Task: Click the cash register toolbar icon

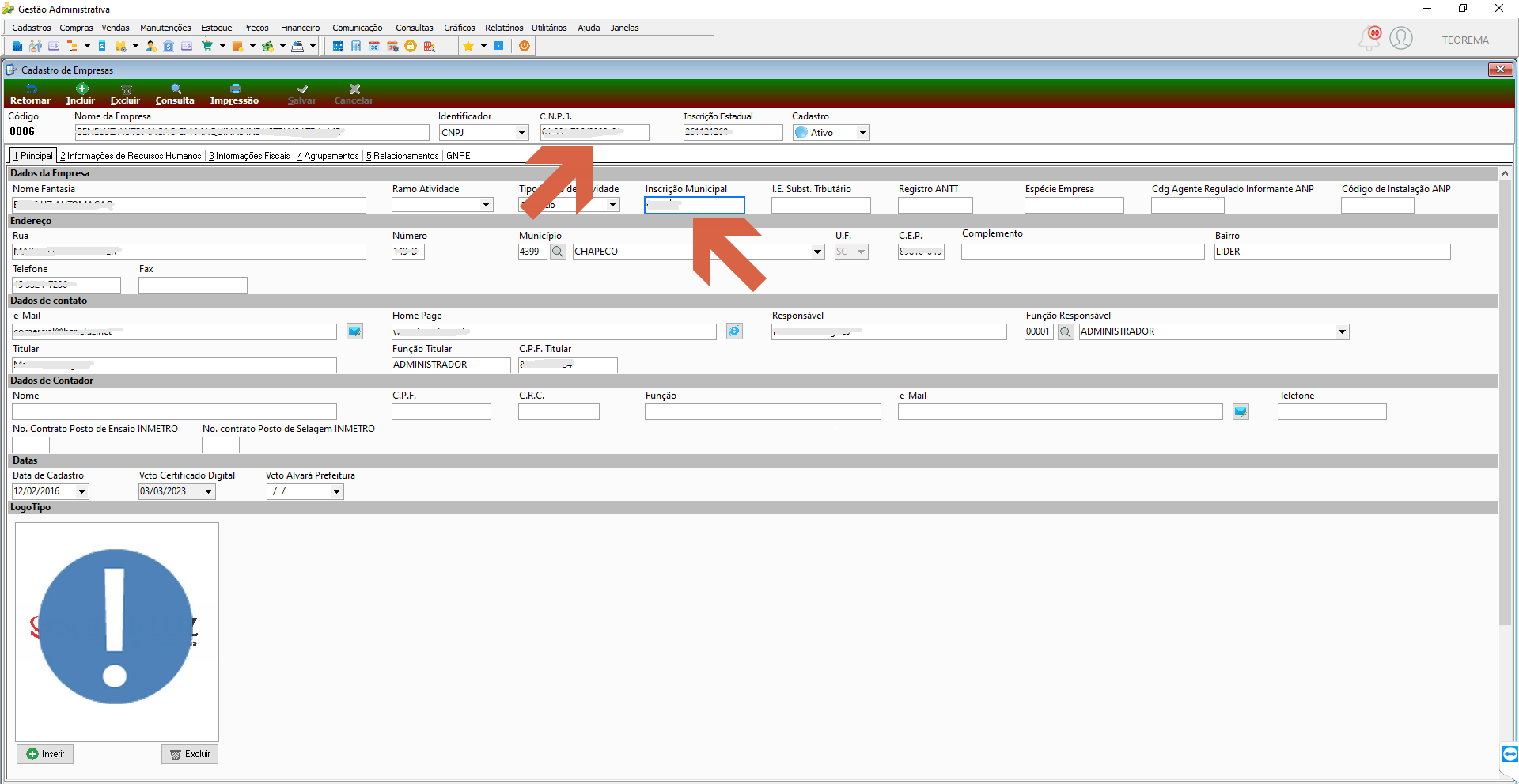Action: [x=297, y=46]
